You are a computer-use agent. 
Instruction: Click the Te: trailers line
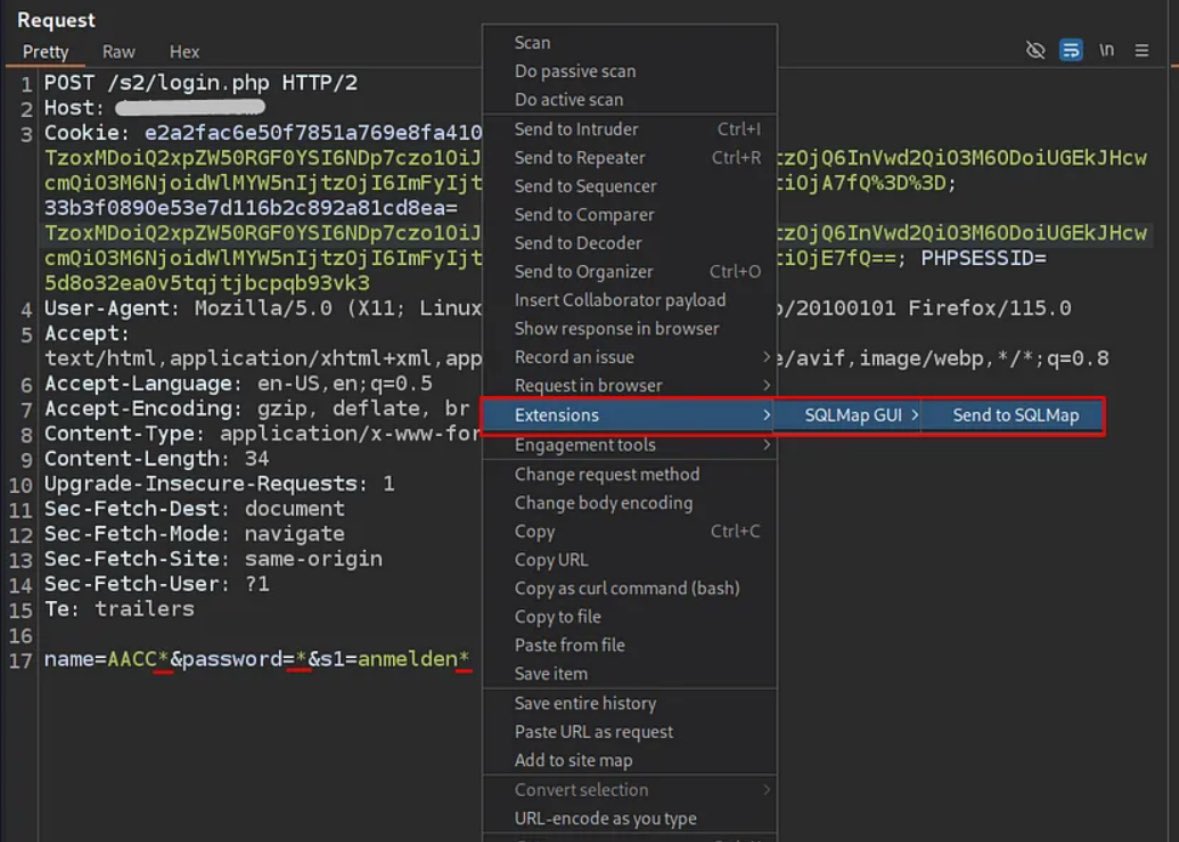coord(119,610)
